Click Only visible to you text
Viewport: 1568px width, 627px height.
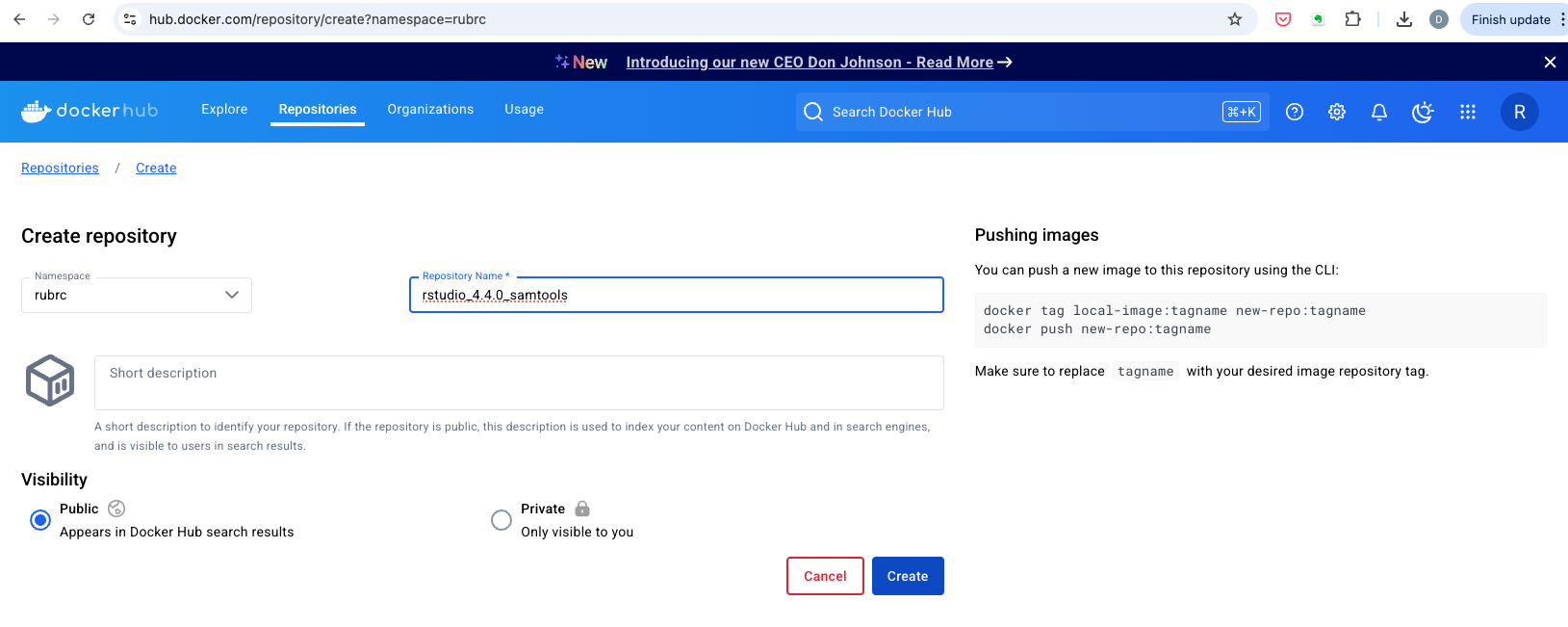[x=578, y=532]
